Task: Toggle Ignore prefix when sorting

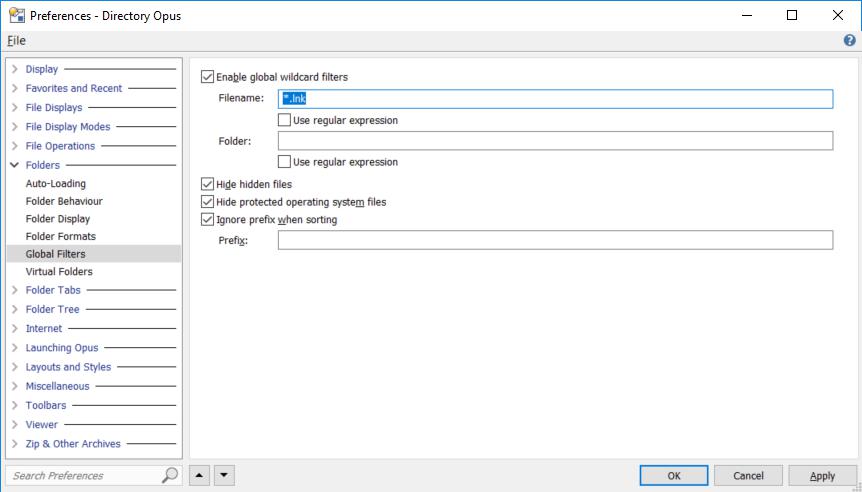Action: [207, 219]
